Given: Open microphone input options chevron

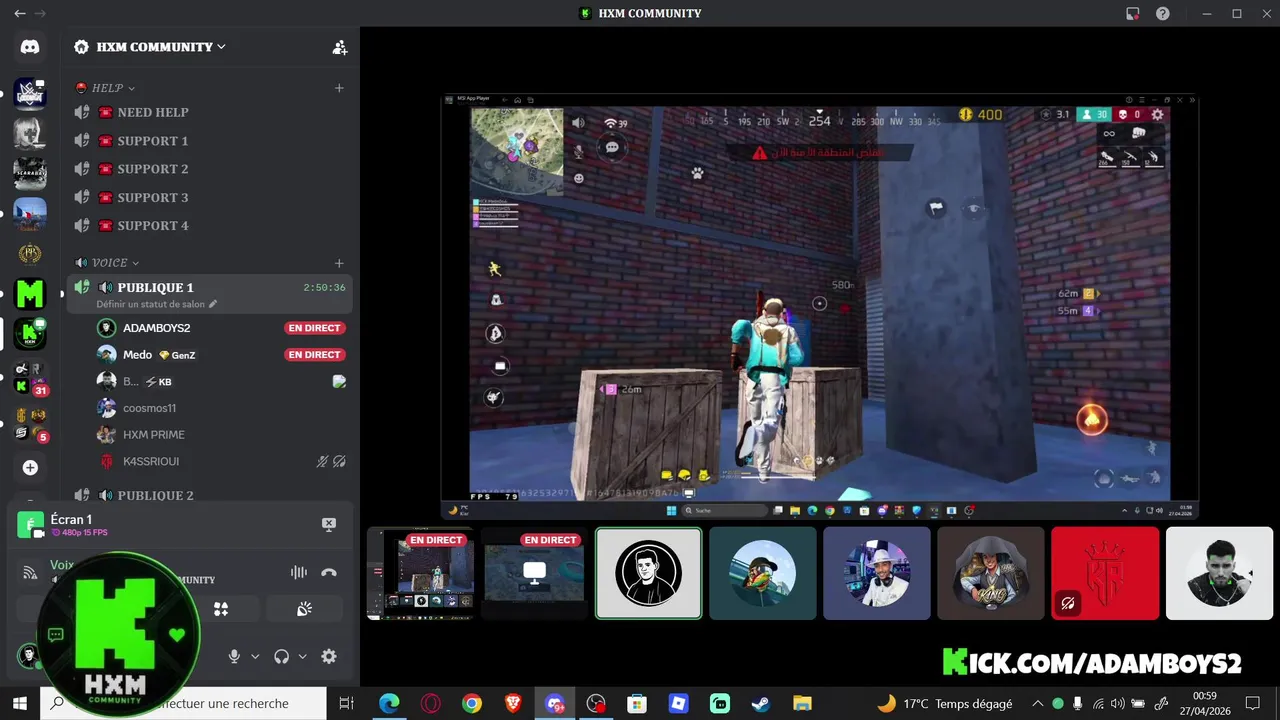Looking at the screenshot, I should [x=255, y=657].
